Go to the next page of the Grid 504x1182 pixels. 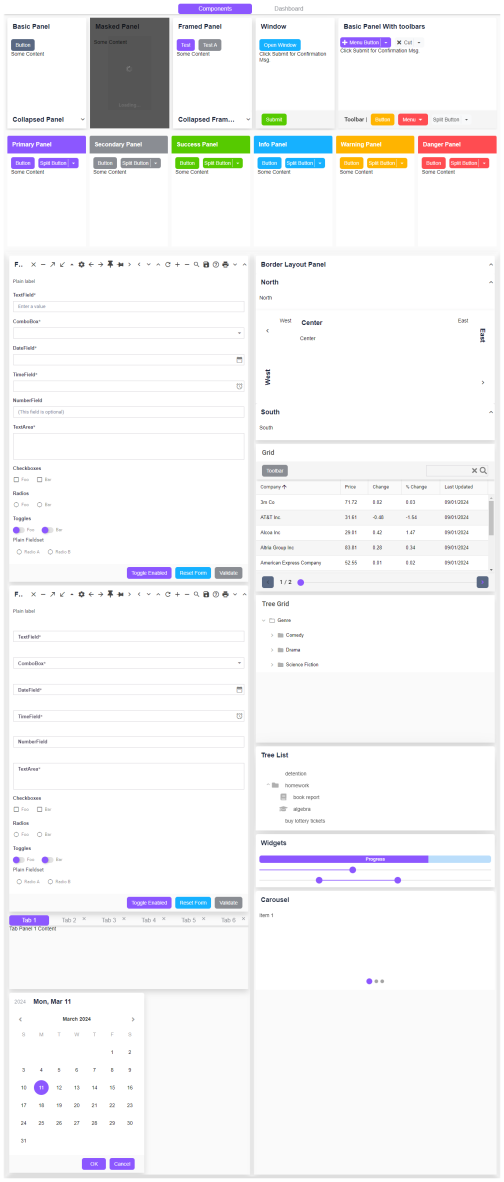point(483,582)
